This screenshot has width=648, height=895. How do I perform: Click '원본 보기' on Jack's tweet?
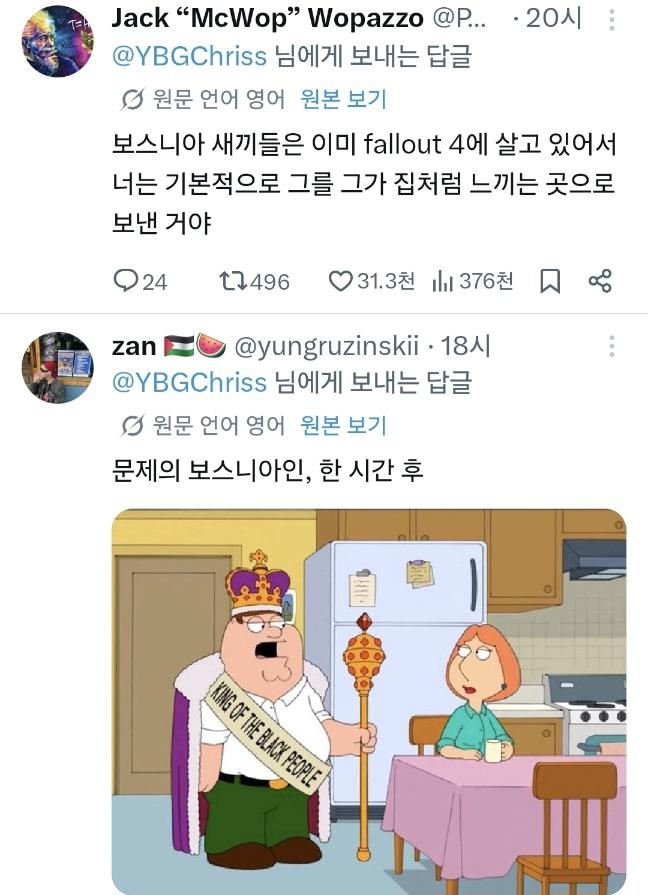click(x=344, y=99)
